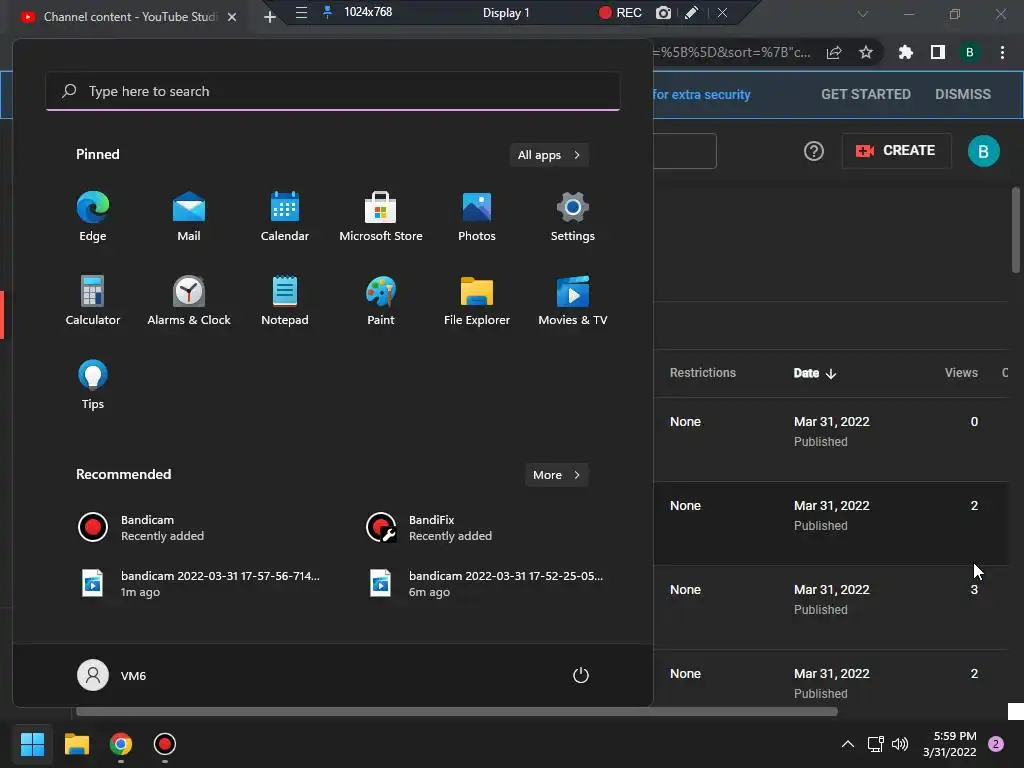Screen dimensions: 1024x768
Task: Open Chrome profile B avatar
Action: [970, 52]
